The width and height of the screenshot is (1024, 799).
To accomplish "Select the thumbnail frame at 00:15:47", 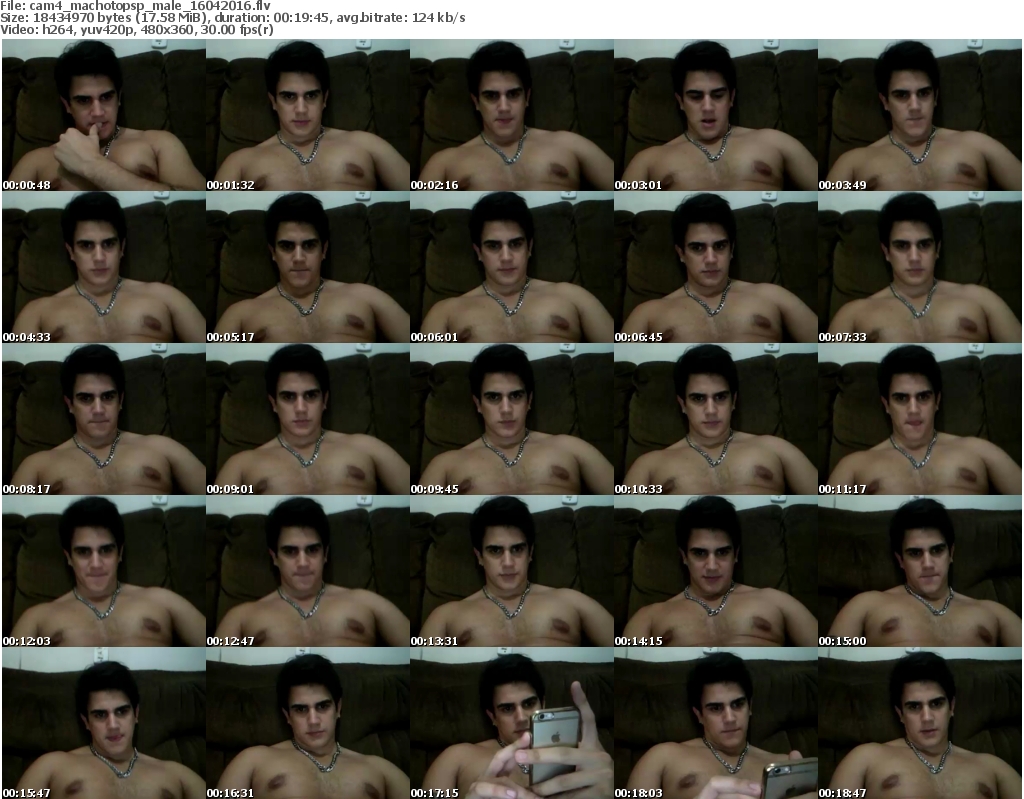I will pyautogui.click(x=104, y=723).
